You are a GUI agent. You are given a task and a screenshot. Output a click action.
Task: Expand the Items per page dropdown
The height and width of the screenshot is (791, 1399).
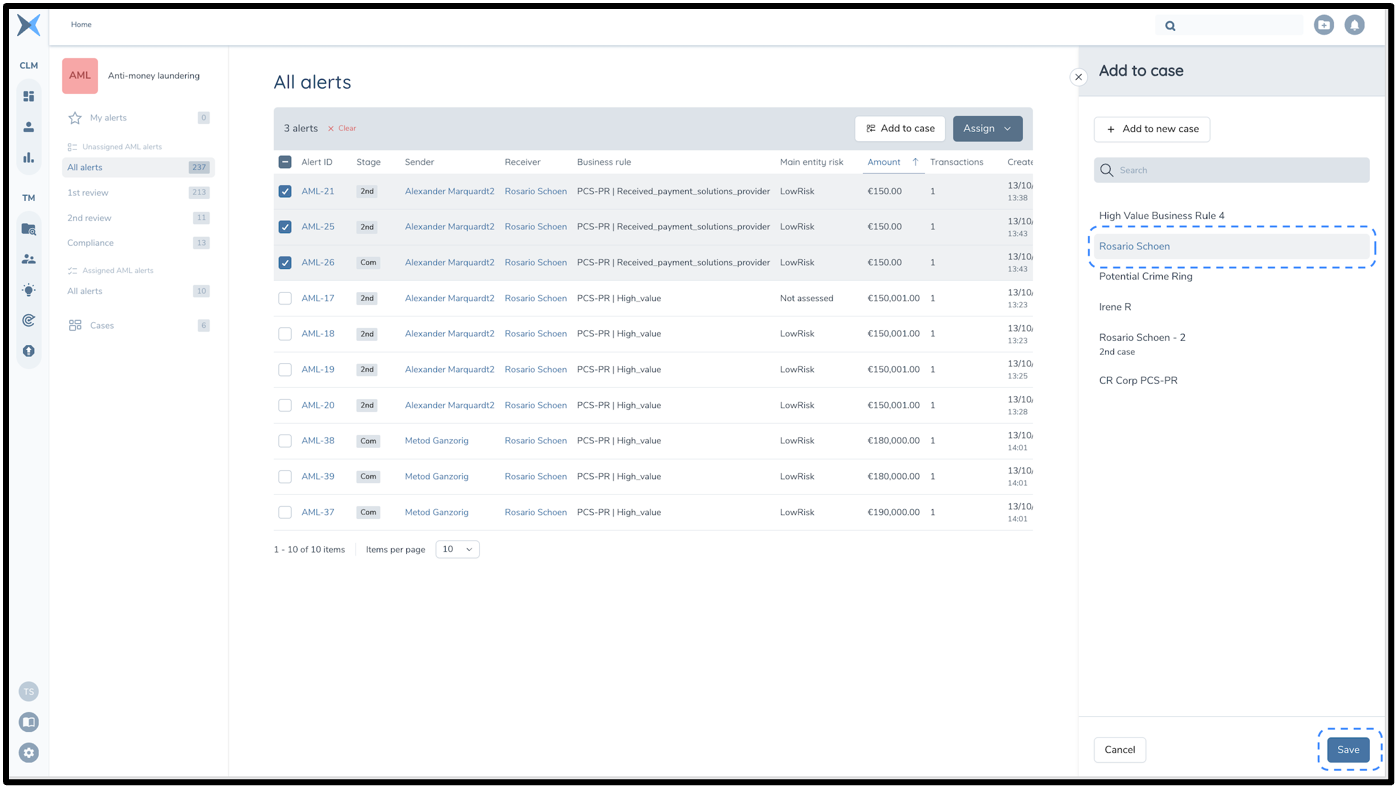click(457, 549)
